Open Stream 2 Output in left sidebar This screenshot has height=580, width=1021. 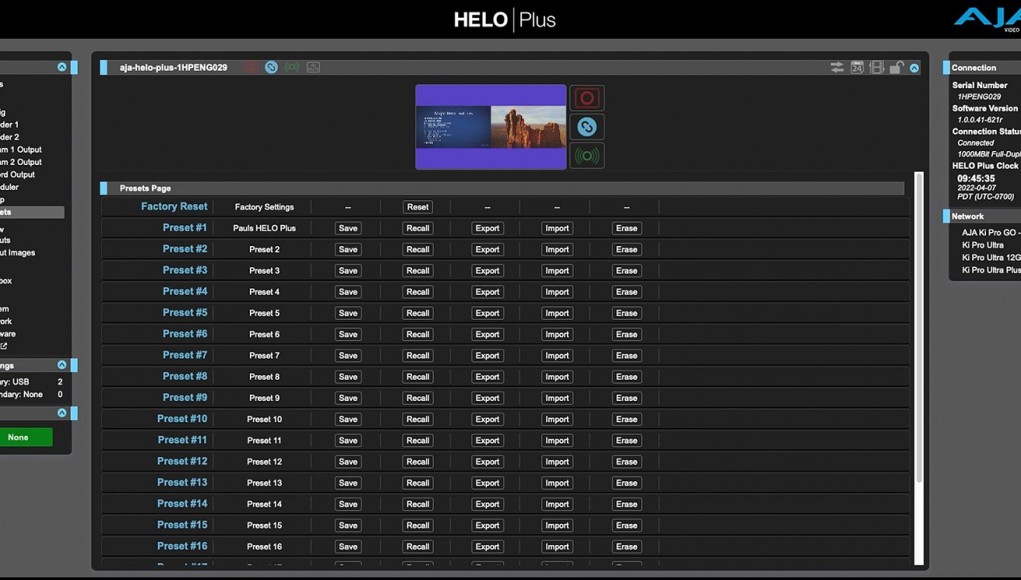point(21,162)
